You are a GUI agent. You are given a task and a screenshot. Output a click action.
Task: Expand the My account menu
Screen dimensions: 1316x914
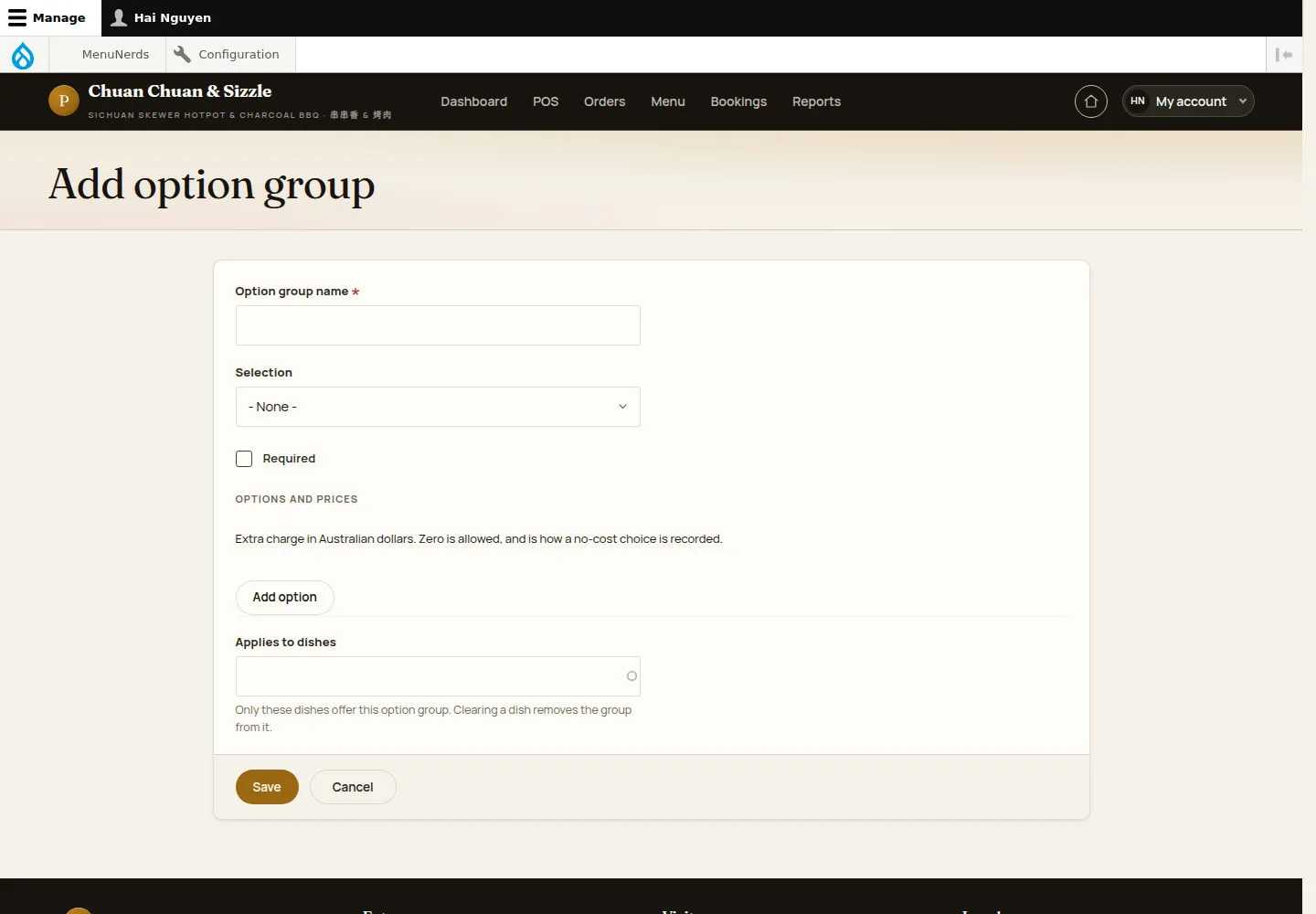click(1188, 101)
